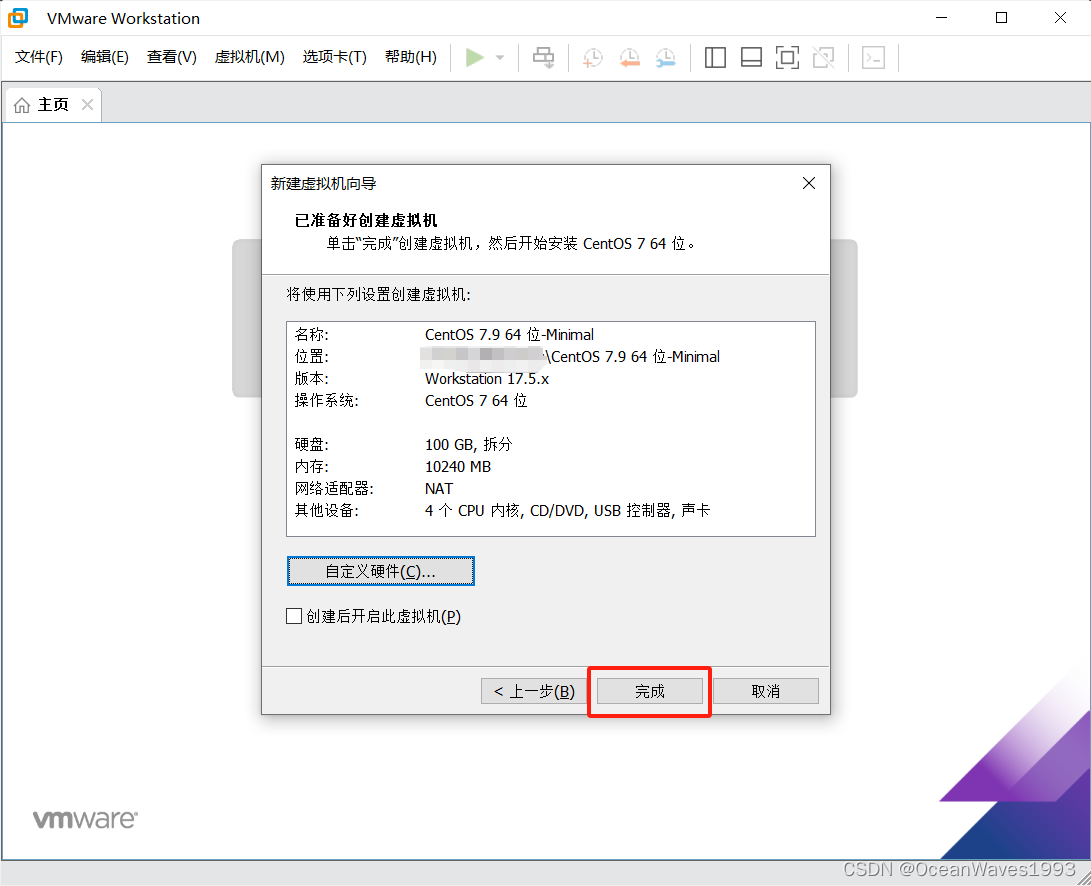Click the 100 GB, 拆分 disk value
The height and width of the screenshot is (886, 1091).
coord(468,444)
